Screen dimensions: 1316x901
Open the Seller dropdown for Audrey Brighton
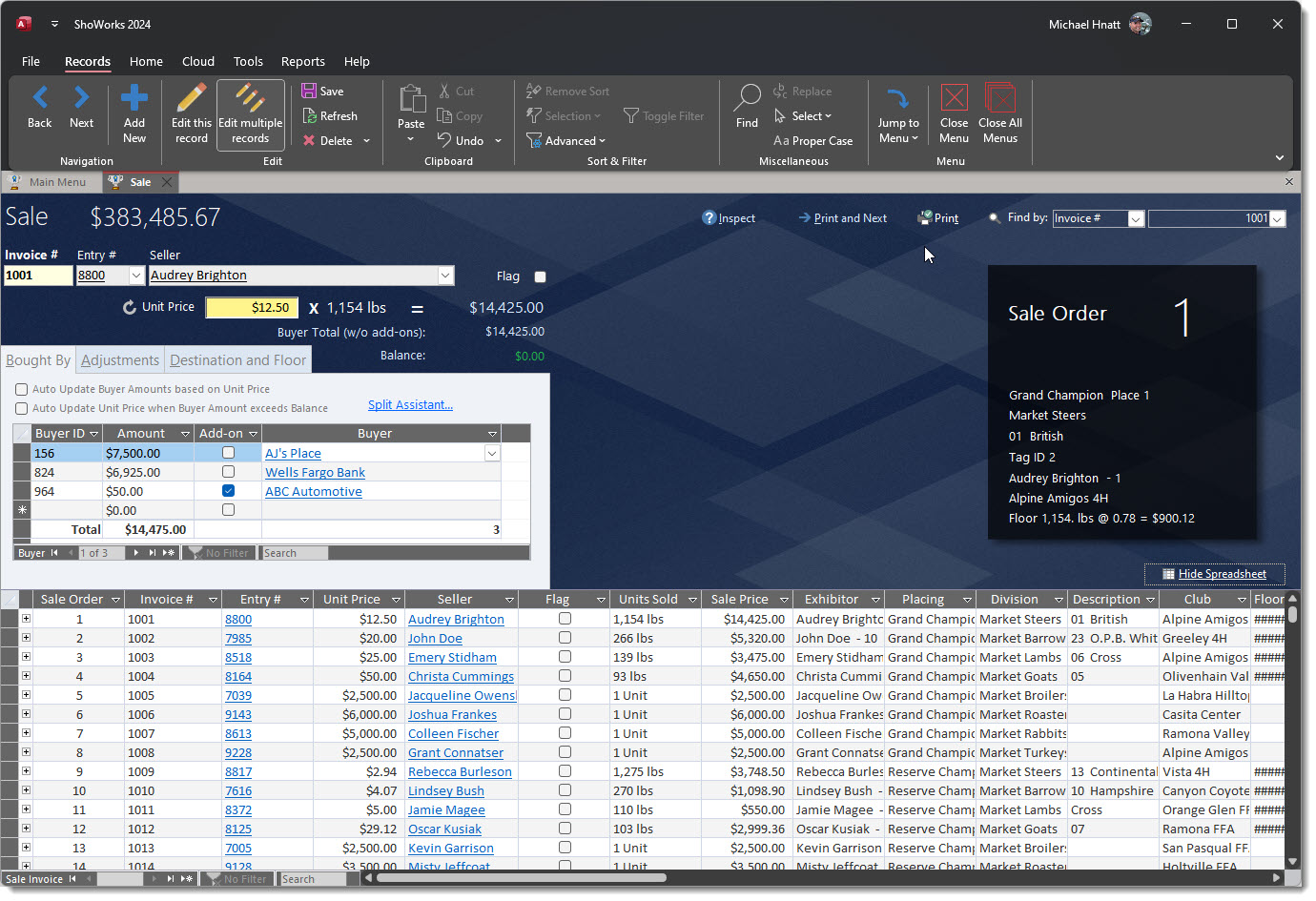pyautogui.click(x=445, y=276)
